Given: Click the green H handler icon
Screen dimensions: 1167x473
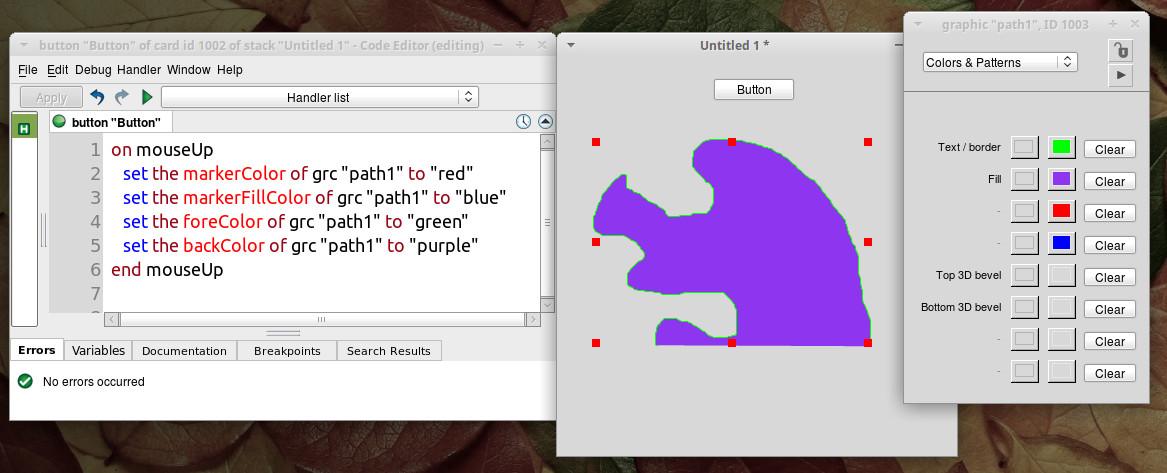Looking at the screenshot, I should 24,126.
